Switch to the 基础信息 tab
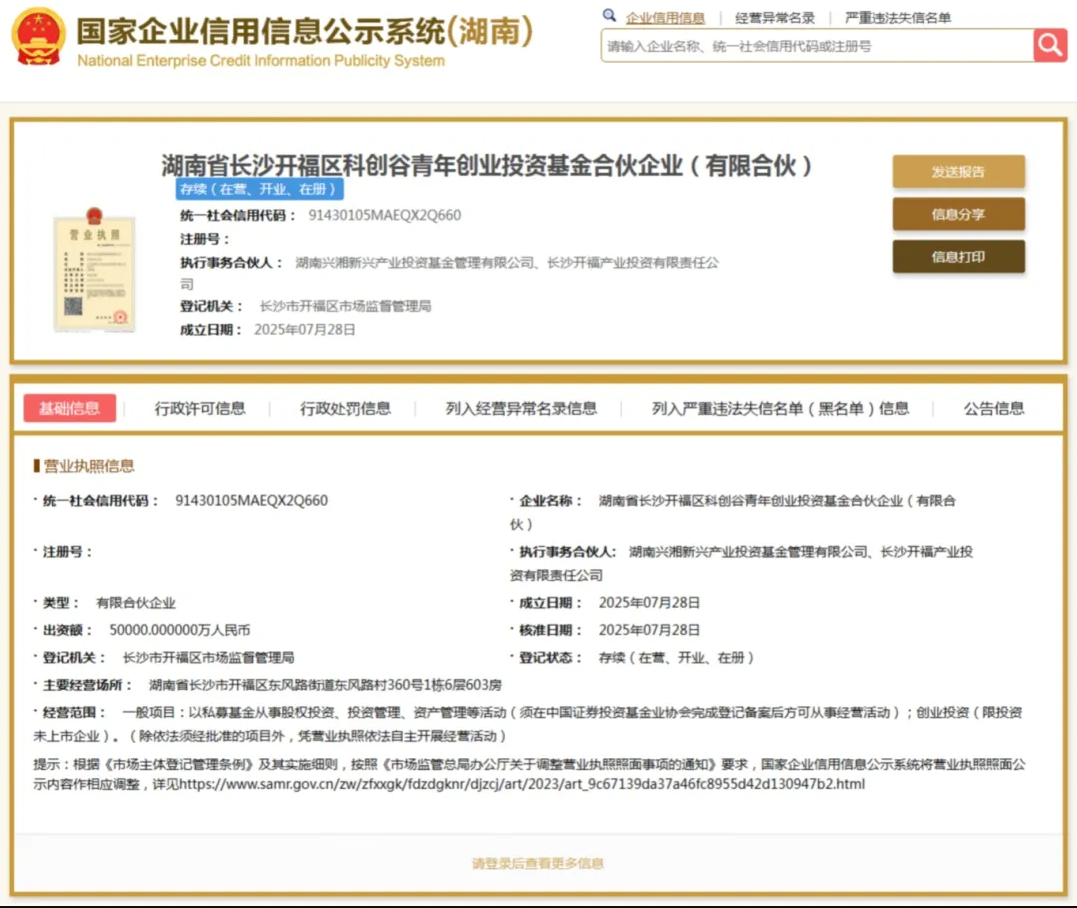The height and width of the screenshot is (908, 1077). 69,408
